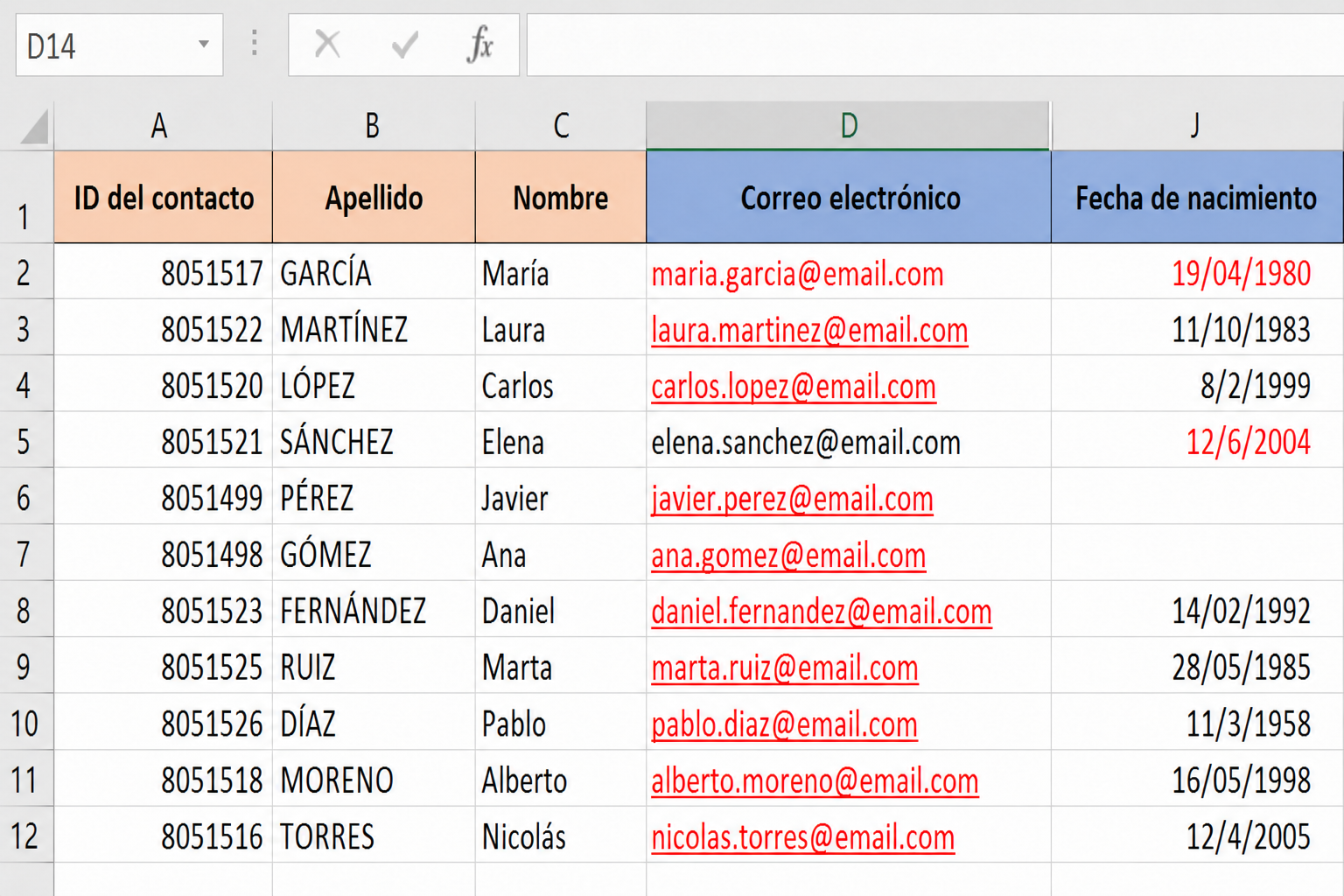
Task: Select row 1 header
Action: coord(26,198)
